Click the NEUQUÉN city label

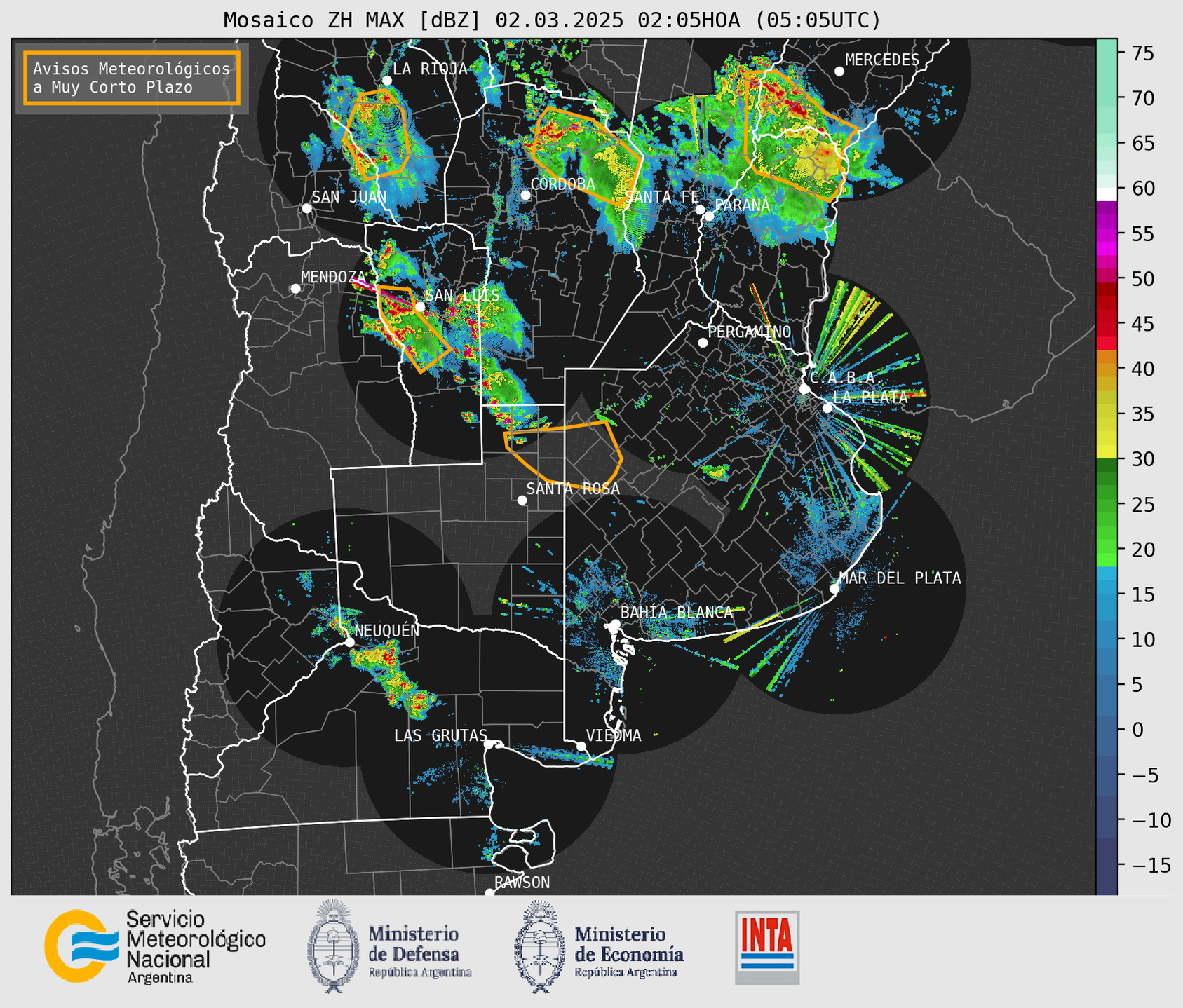(x=387, y=631)
